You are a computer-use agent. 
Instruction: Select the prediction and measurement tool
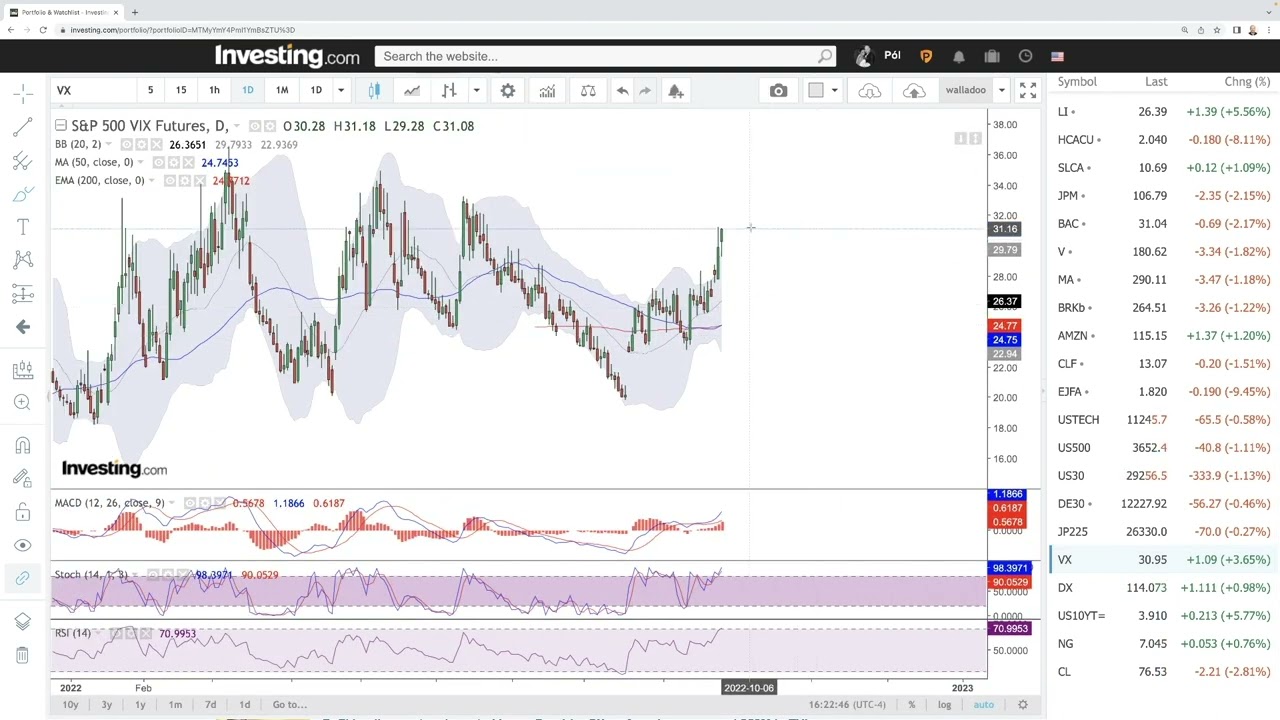22,294
